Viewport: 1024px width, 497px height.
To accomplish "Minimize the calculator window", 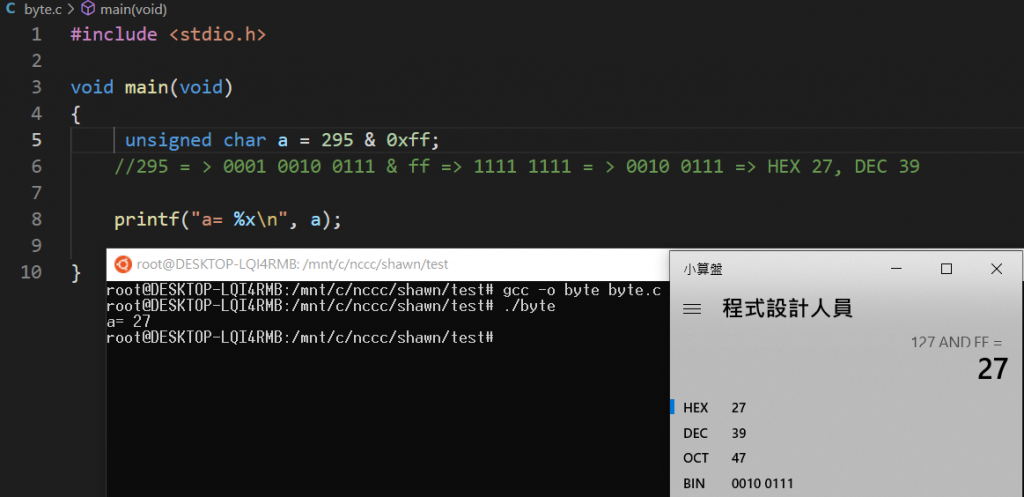I will [896, 268].
